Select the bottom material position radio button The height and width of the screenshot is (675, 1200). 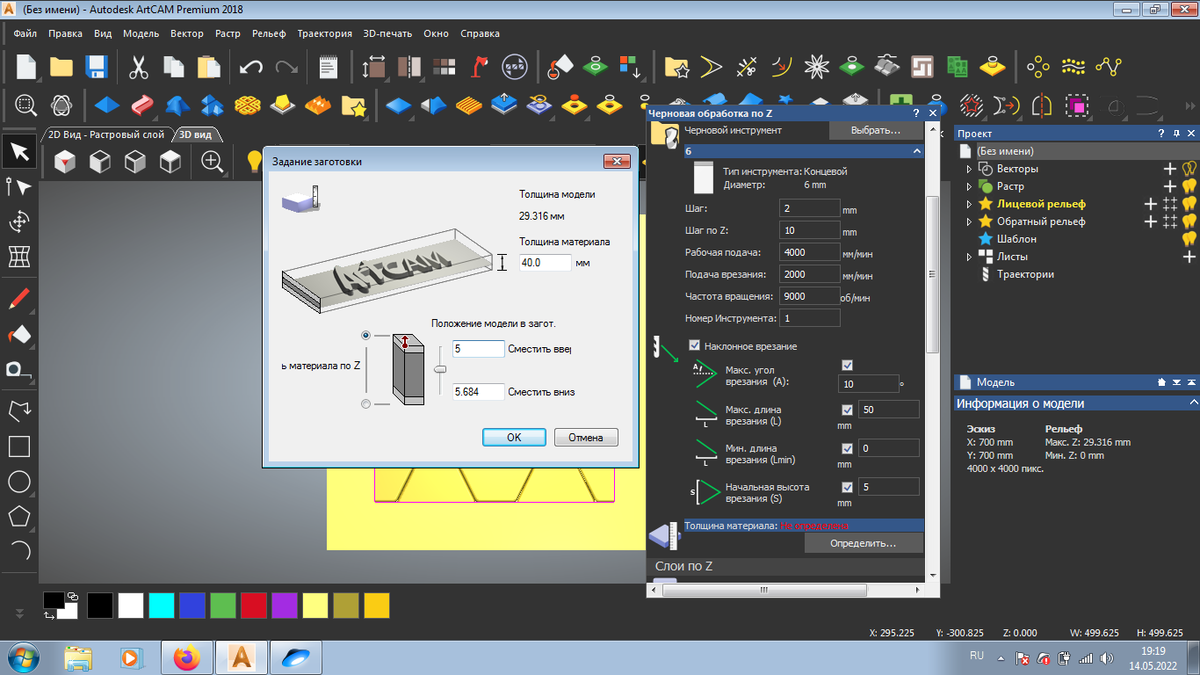pos(366,403)
